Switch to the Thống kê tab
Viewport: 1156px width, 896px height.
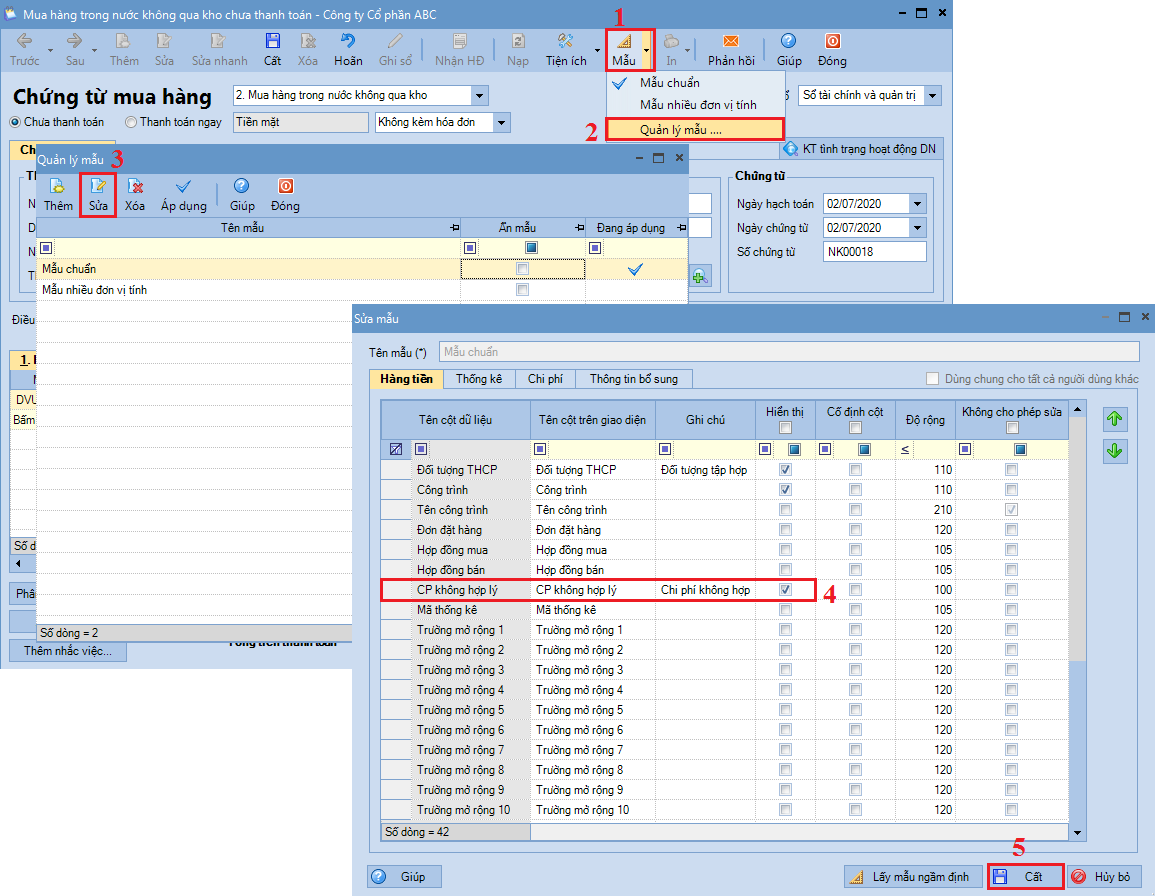point(478,379)
